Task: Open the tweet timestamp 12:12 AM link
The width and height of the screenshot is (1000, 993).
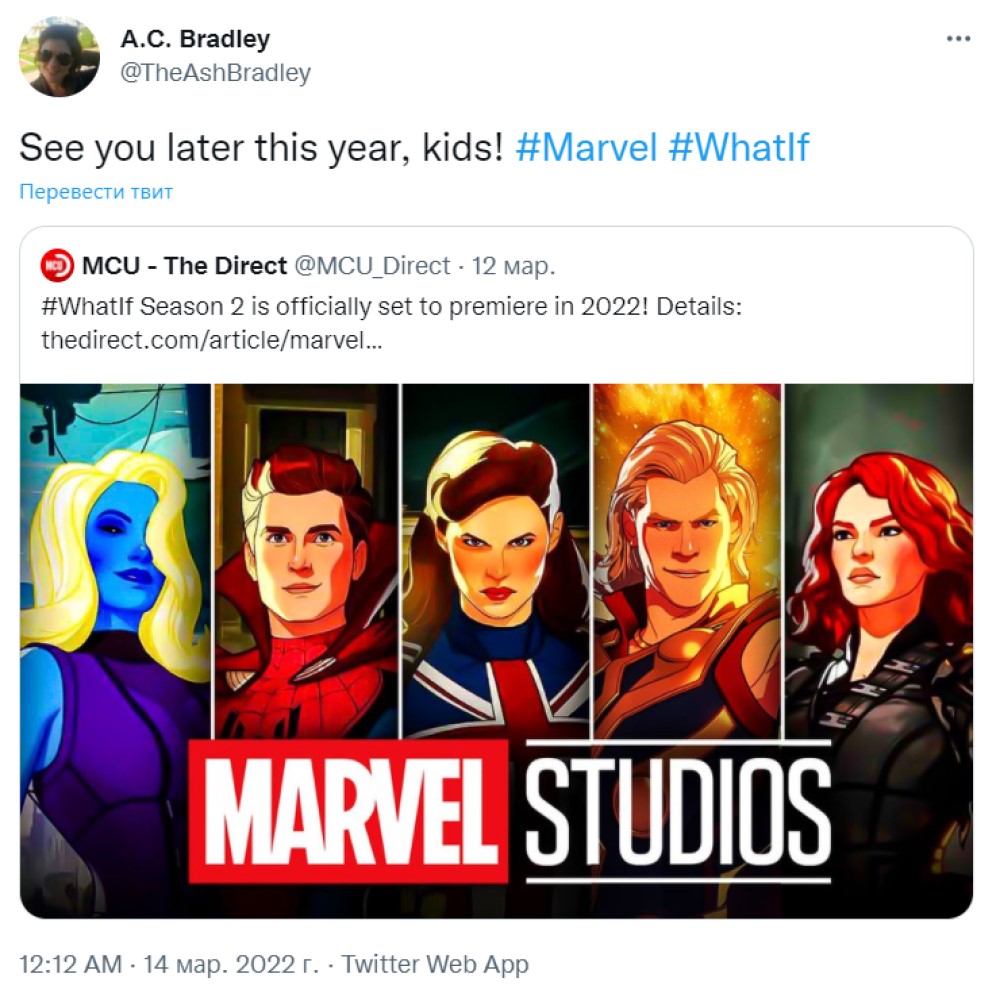Action: pos(70,964)
